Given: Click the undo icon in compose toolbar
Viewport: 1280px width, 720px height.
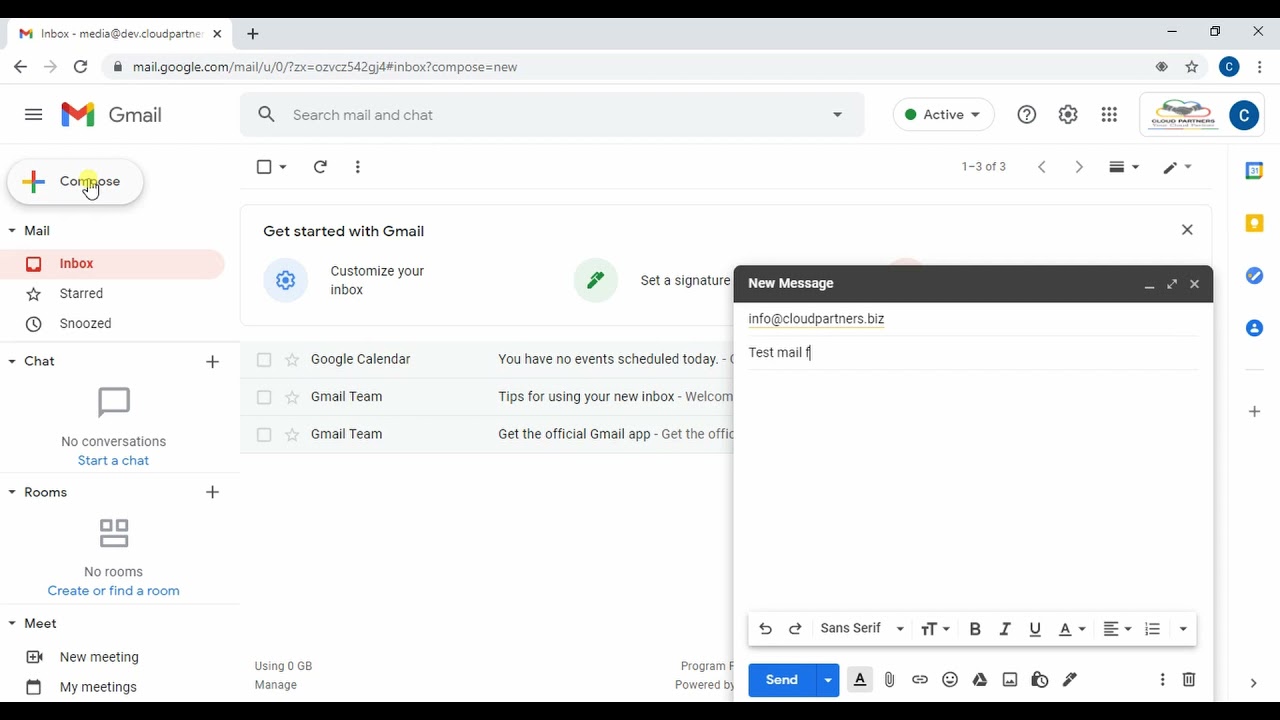Looking at the screenshot, I should (765, 629).
